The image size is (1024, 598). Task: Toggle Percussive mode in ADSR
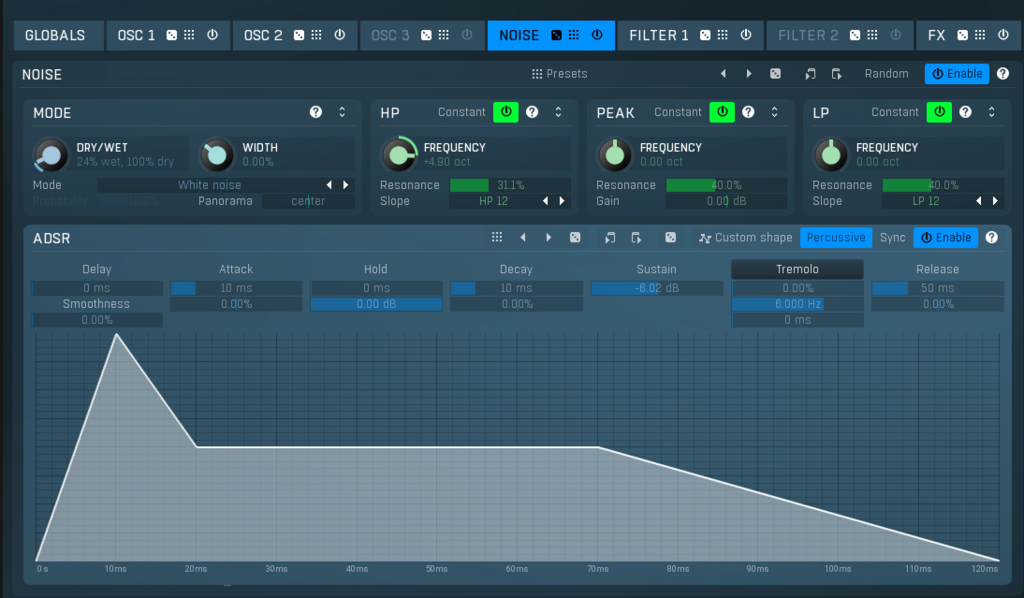[836, 237]
